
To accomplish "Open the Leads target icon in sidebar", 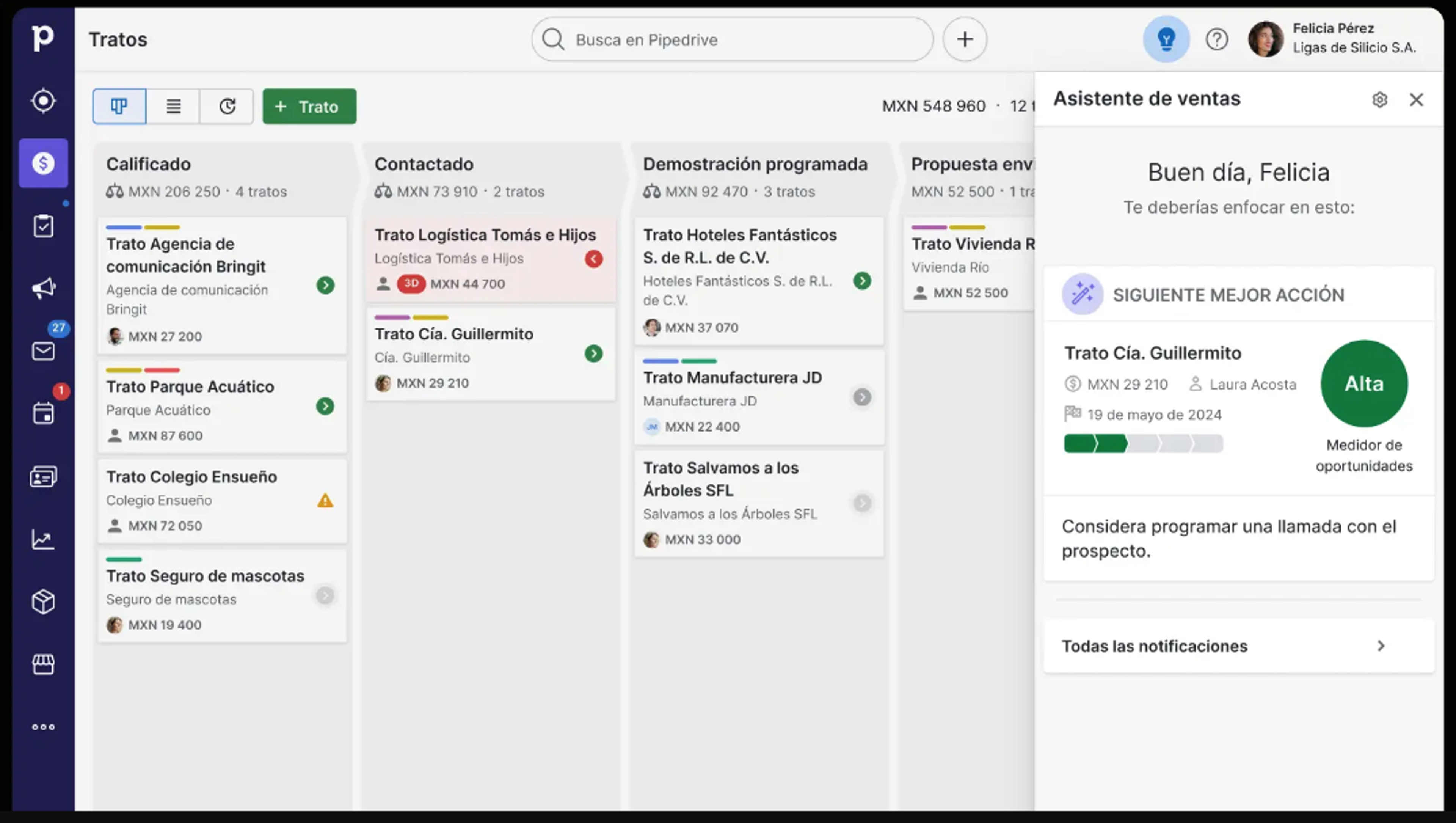I will [43, 101].
